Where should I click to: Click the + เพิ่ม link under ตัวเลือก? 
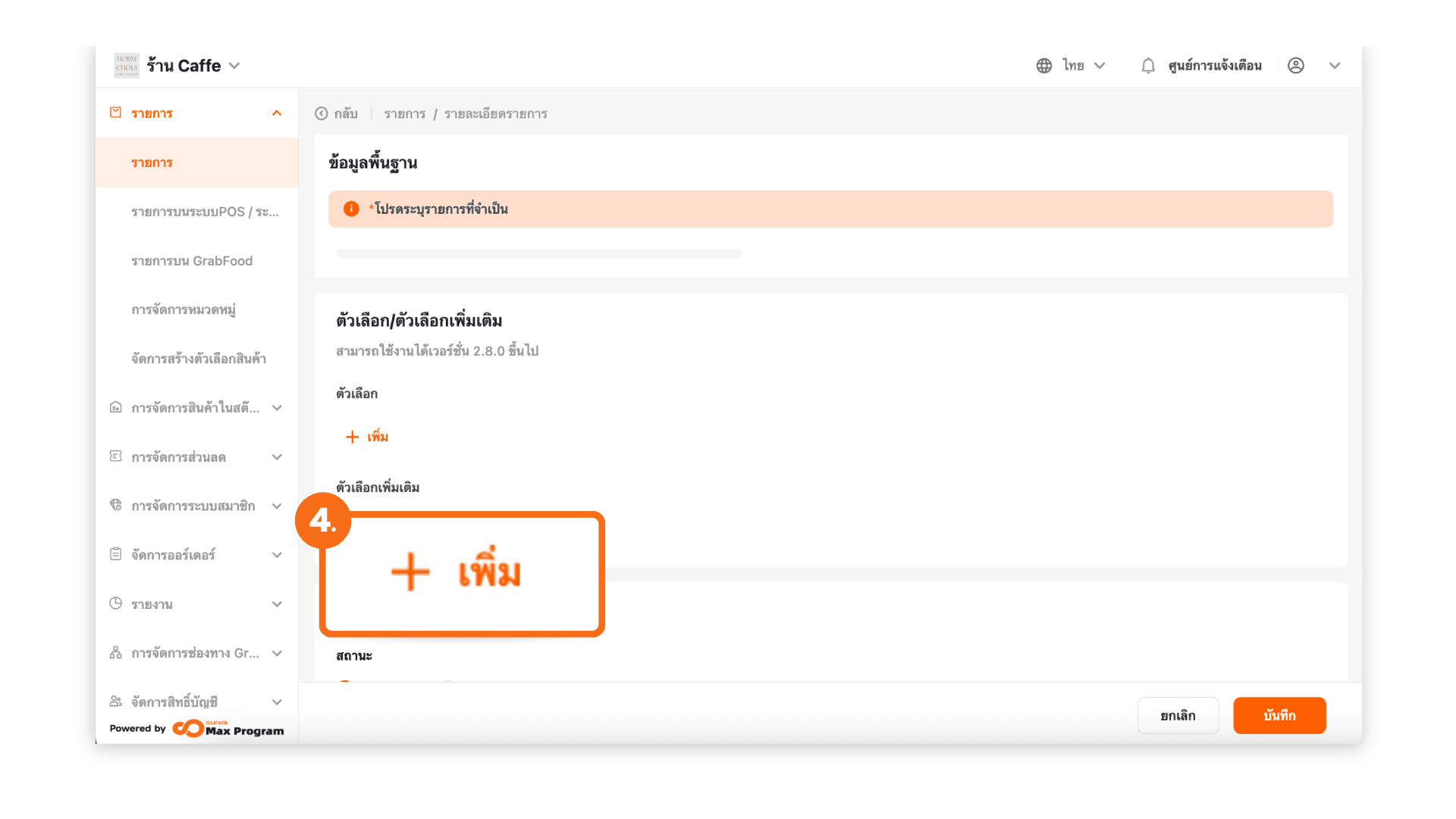click(x=368, y=437)
